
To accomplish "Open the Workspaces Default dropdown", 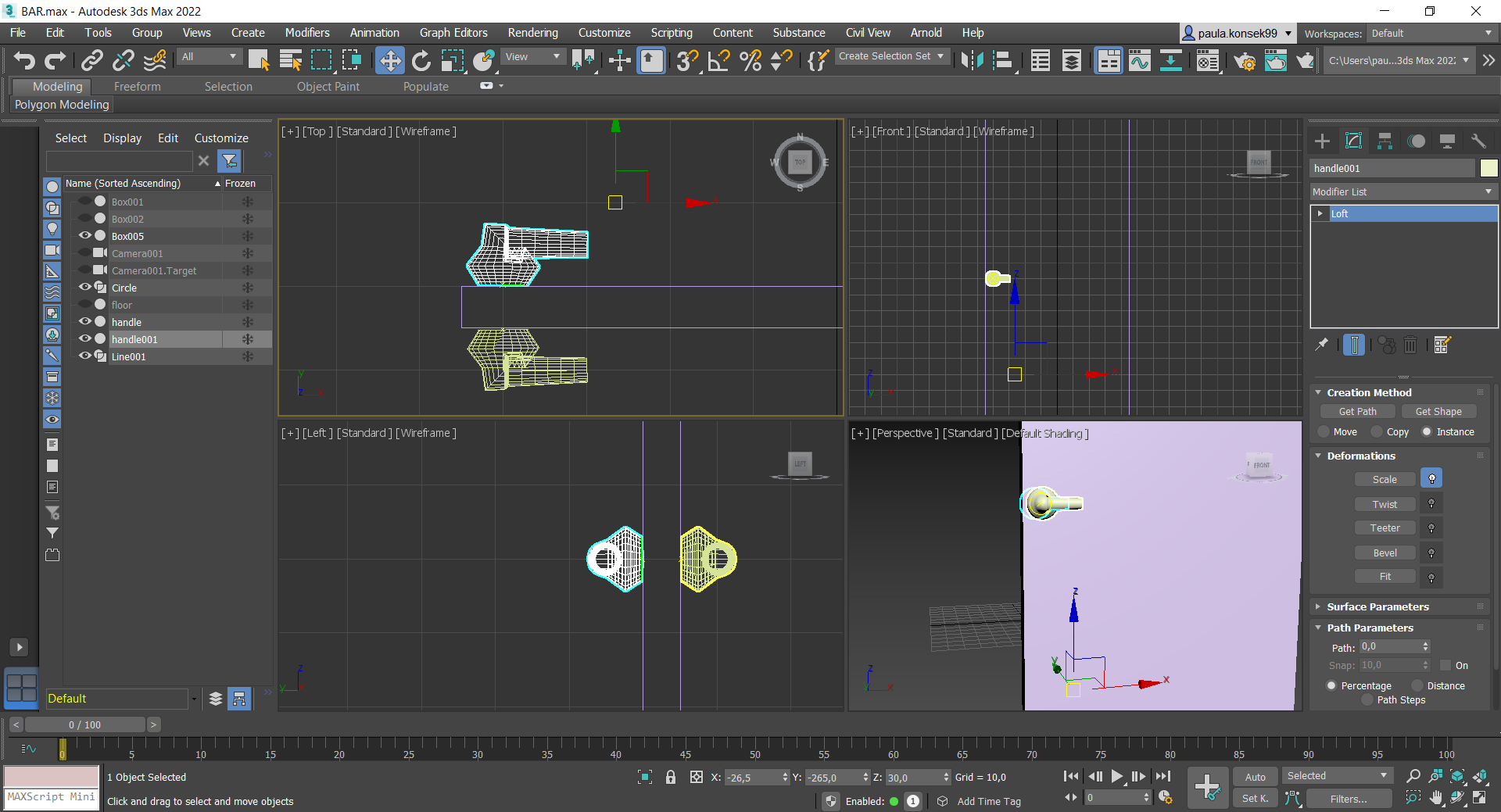I will coord(1431,34).
